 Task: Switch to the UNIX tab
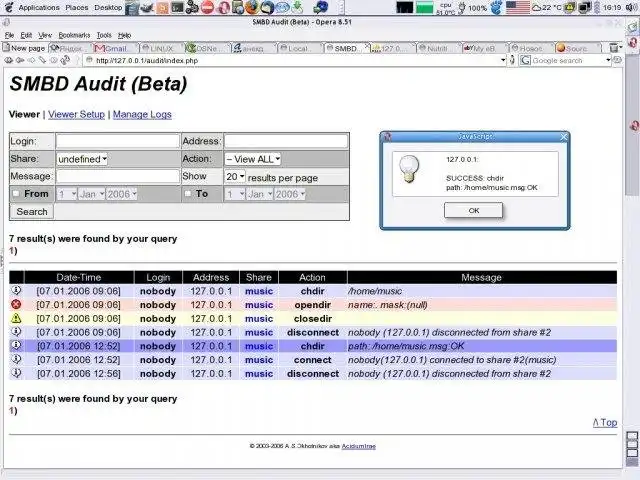coord(162,48)
